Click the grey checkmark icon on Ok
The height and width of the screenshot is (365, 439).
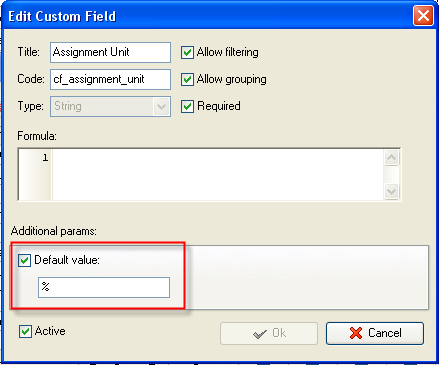click(x=260, y=334)
